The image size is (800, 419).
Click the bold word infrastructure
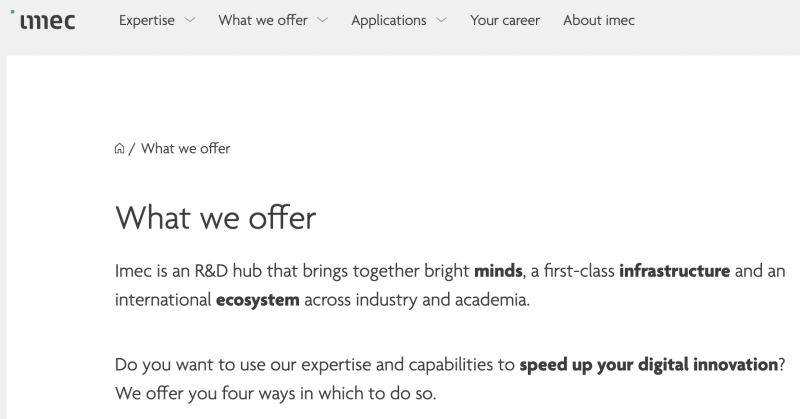coord(675,270)
